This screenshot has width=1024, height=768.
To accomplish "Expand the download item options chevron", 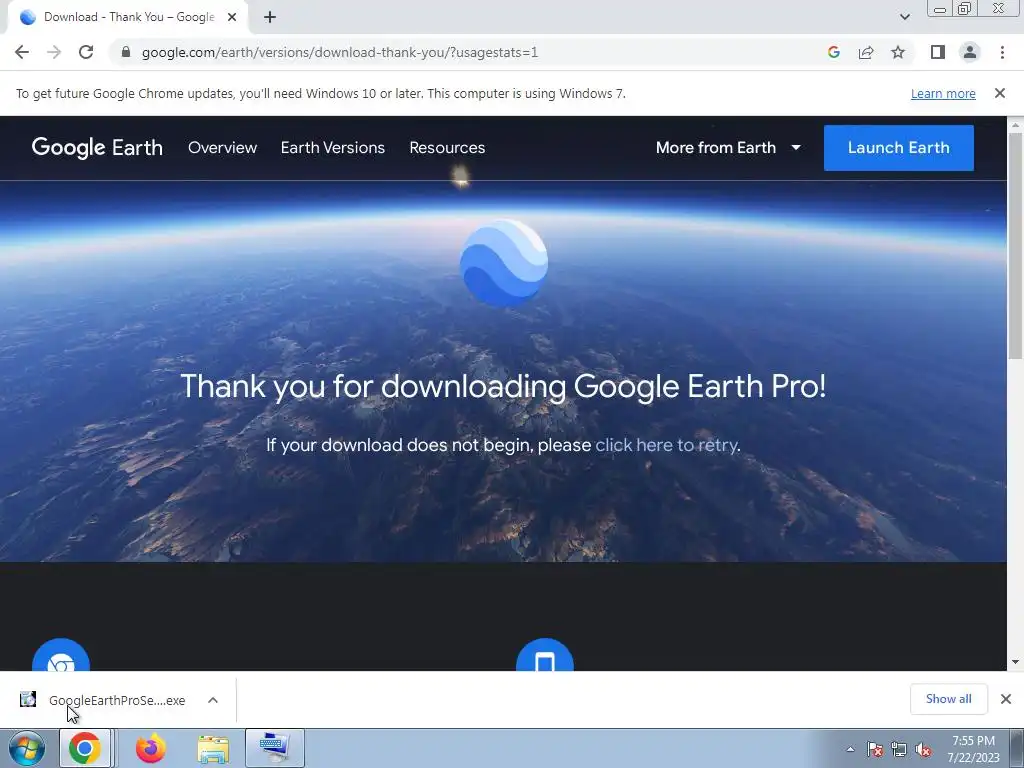I will click(213, 700).
